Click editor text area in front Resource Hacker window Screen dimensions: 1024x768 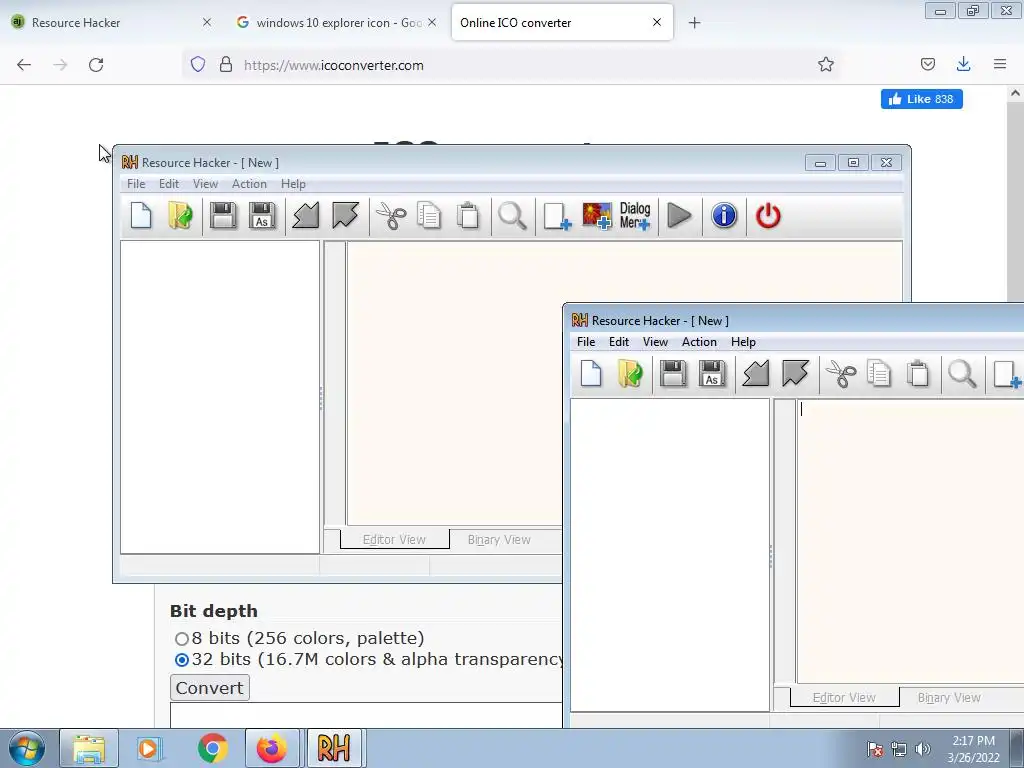[x=910, y=541]
